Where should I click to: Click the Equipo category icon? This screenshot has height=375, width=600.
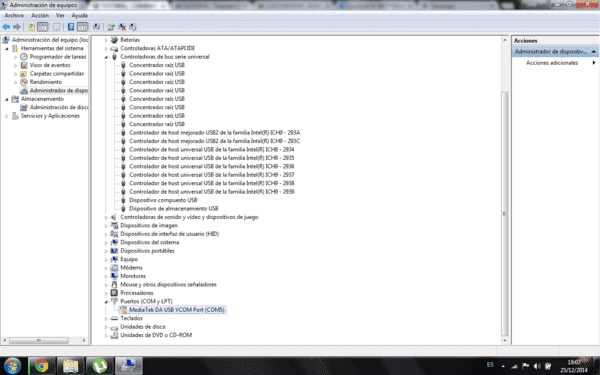tap(114, 259)
